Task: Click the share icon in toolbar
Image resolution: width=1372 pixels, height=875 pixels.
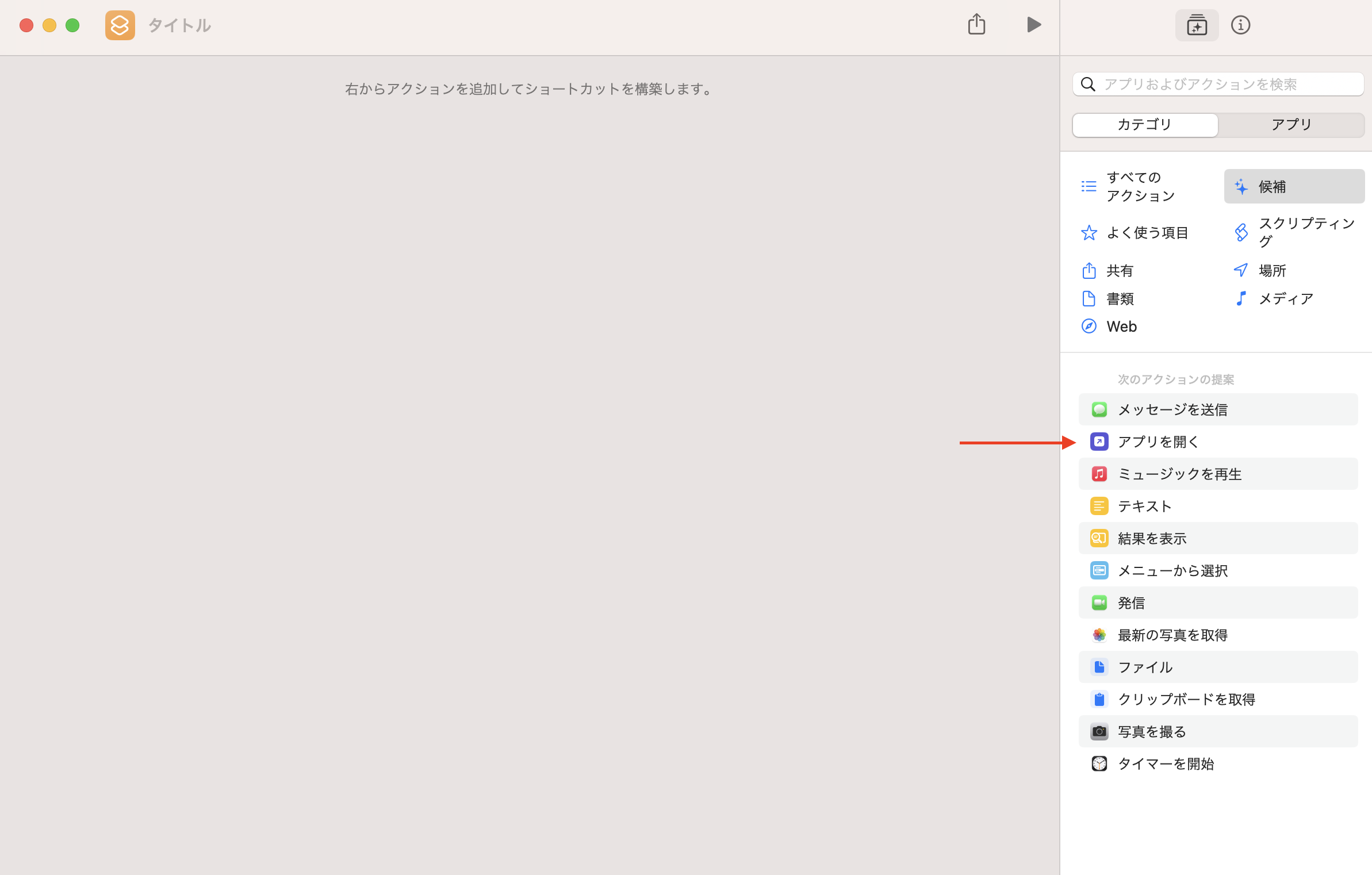Action: [976, 25]
